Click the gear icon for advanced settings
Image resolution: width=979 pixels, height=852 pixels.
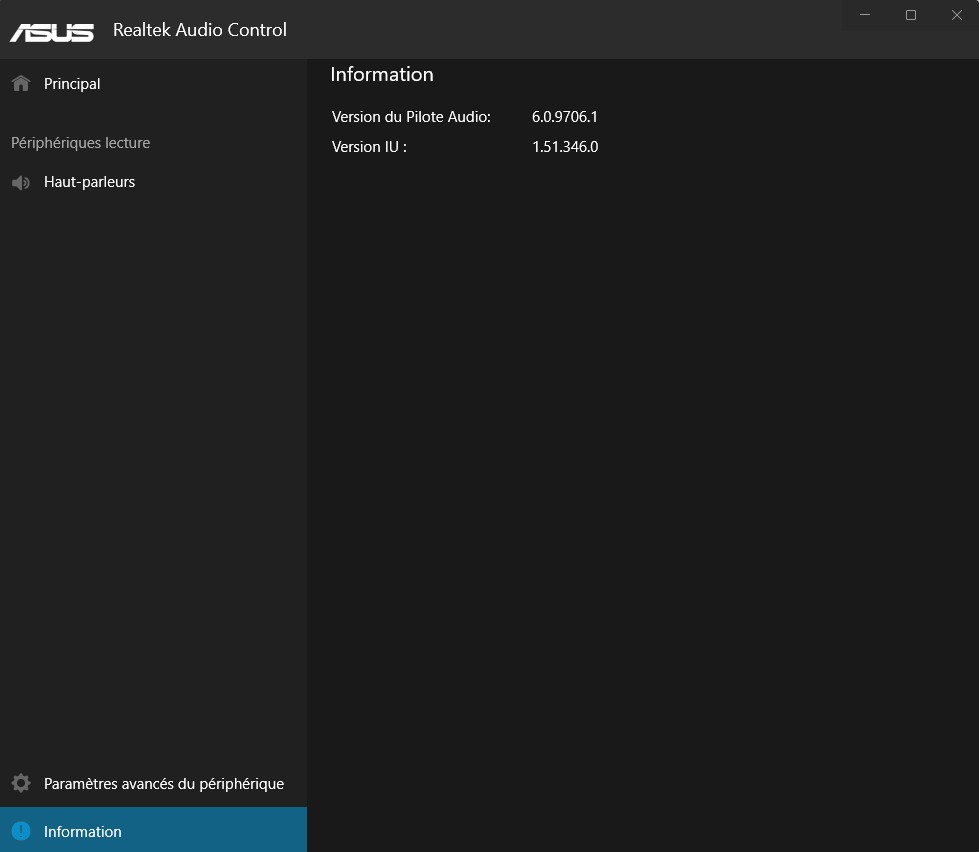pos(20,783)
